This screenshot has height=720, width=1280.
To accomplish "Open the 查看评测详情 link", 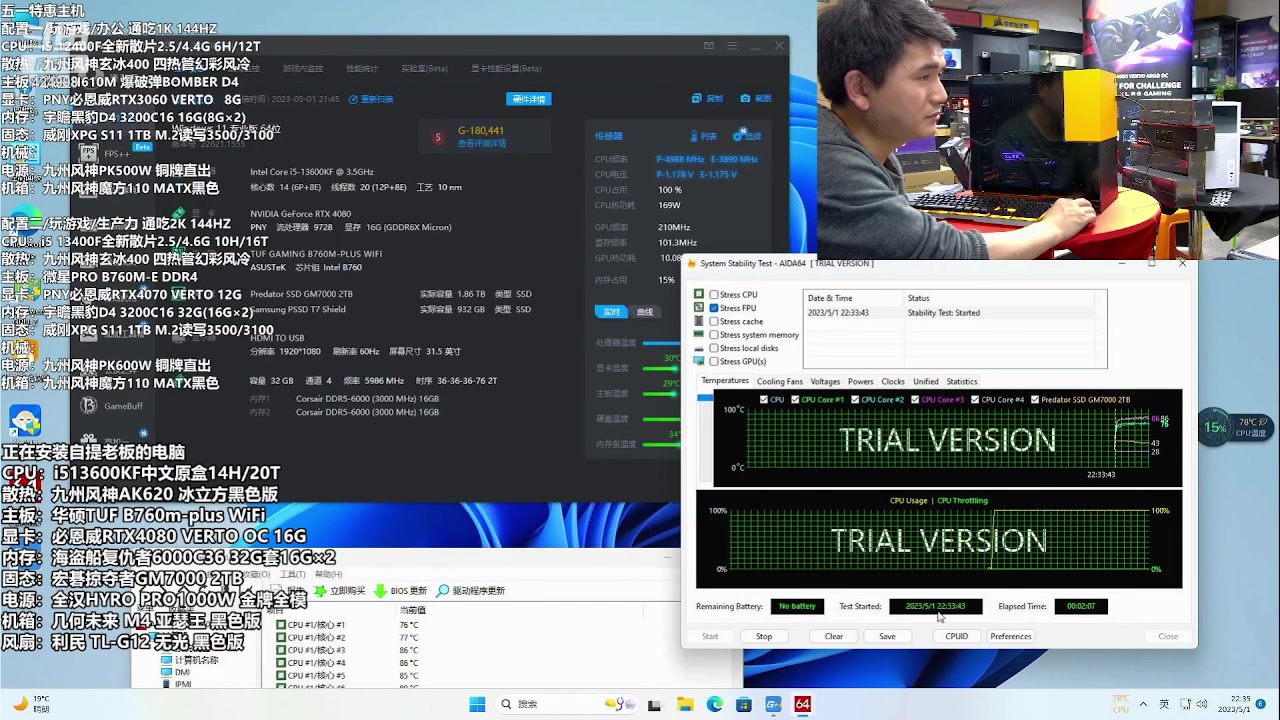I will 482,144.
